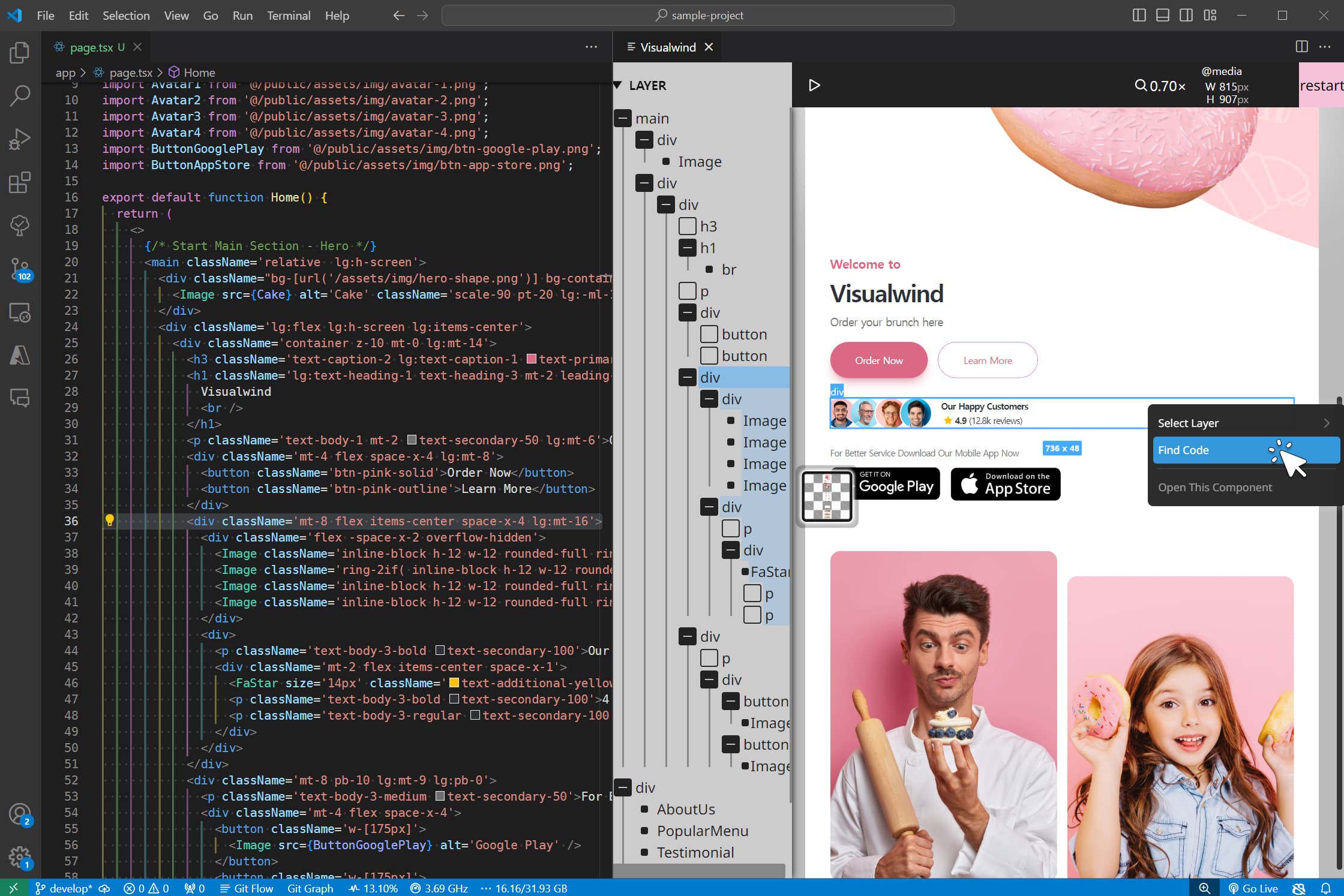Click the restart button
The height and width of the screenshot is (896, 1344).
1321,86
